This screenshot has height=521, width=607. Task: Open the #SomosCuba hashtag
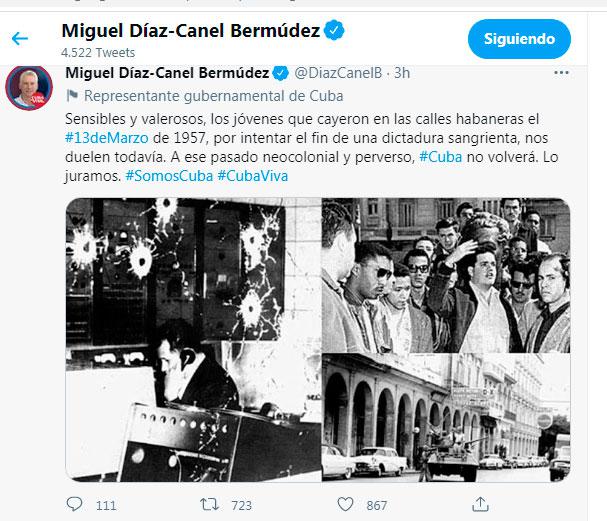coord(169,176)
